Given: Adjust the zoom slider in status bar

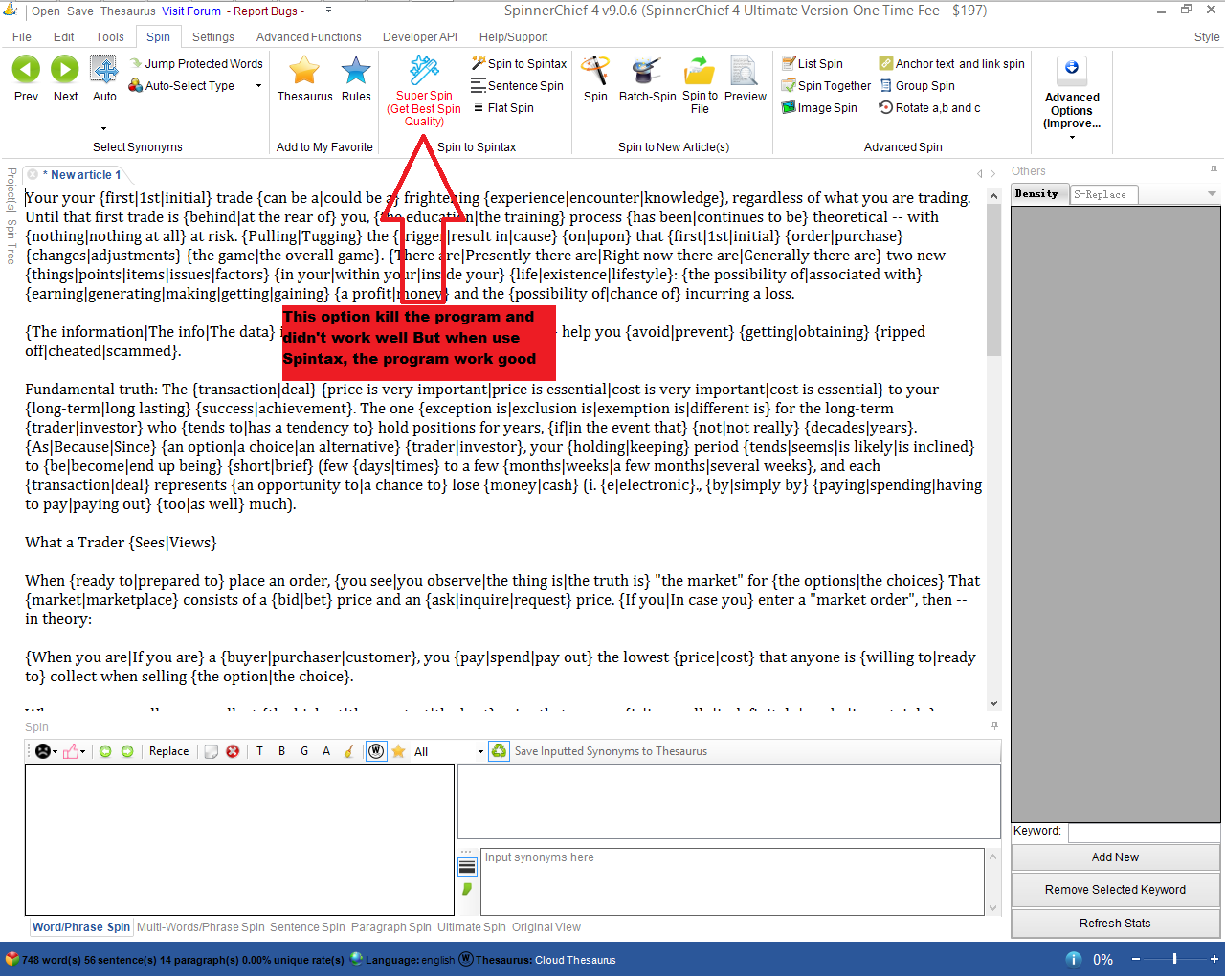Looking at the screenshot, I should [1174, 959].
